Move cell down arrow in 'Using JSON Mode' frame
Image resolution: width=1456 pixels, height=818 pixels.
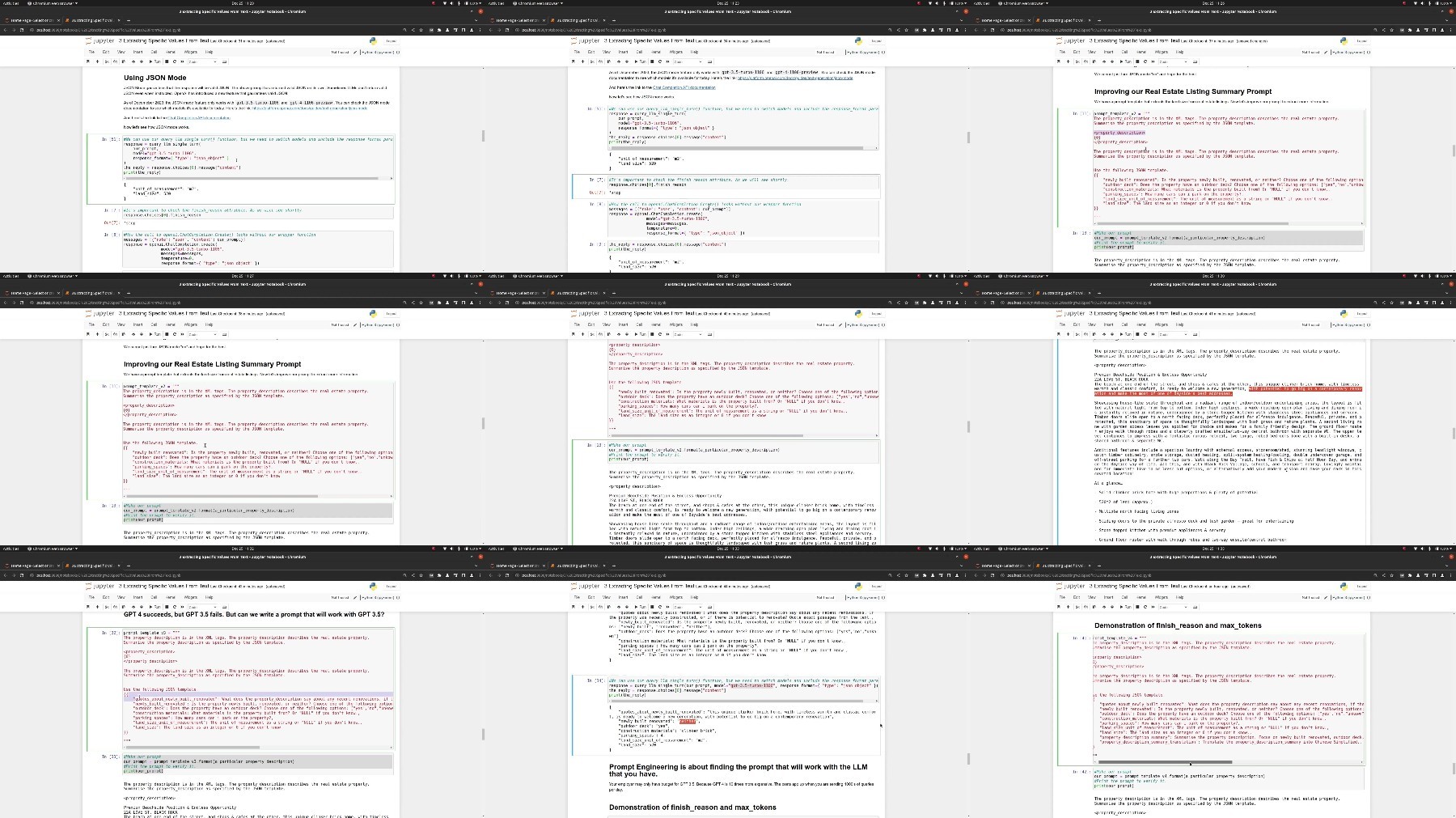pyautogui.click(x=142, y=61)
